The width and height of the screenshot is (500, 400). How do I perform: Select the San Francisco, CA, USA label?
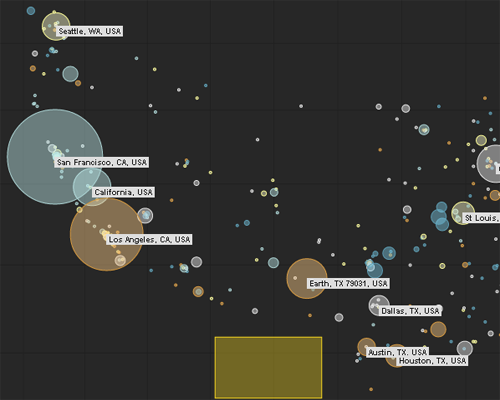pos(102,162)
